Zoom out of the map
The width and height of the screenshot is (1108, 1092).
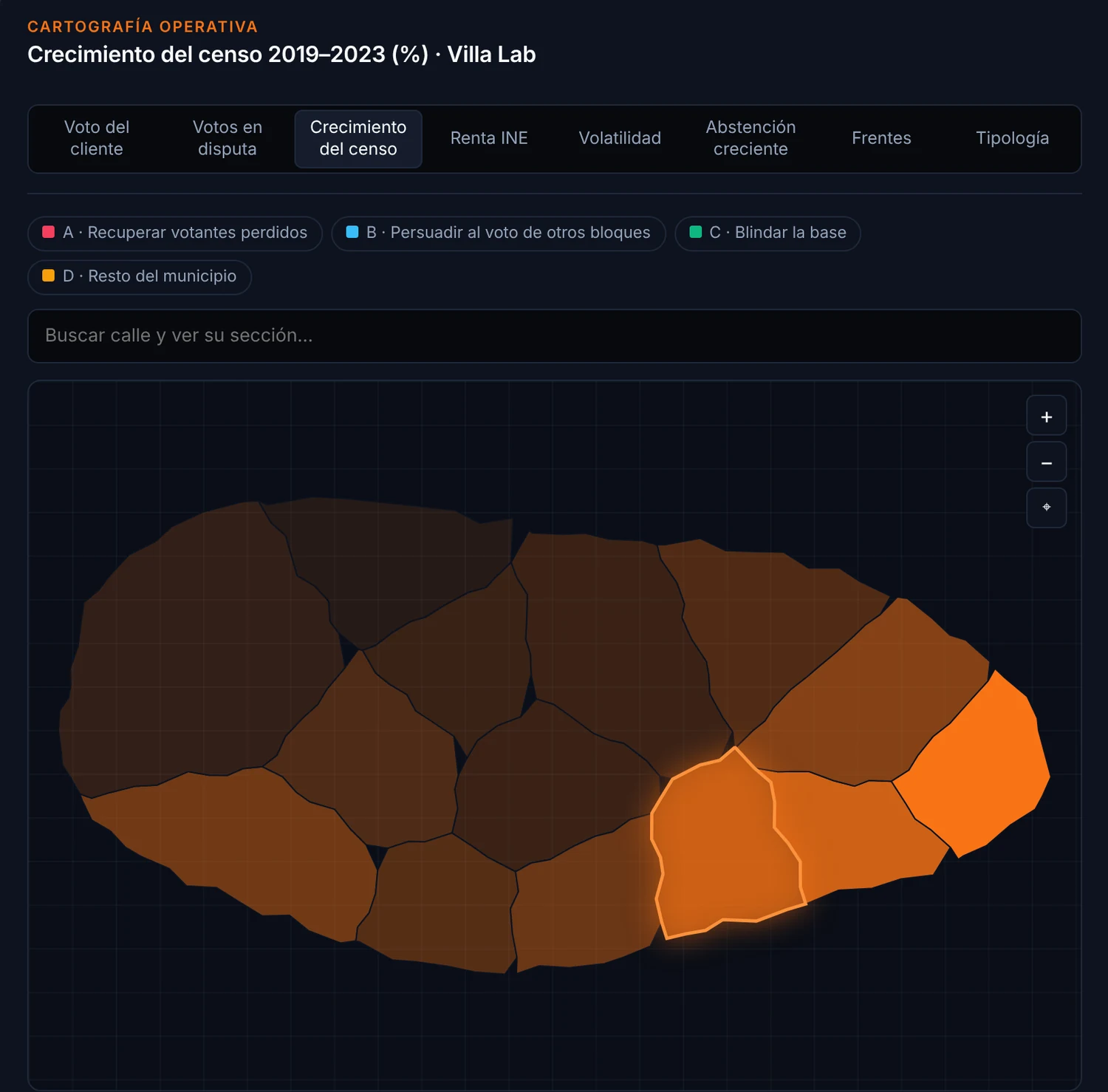1046,463
